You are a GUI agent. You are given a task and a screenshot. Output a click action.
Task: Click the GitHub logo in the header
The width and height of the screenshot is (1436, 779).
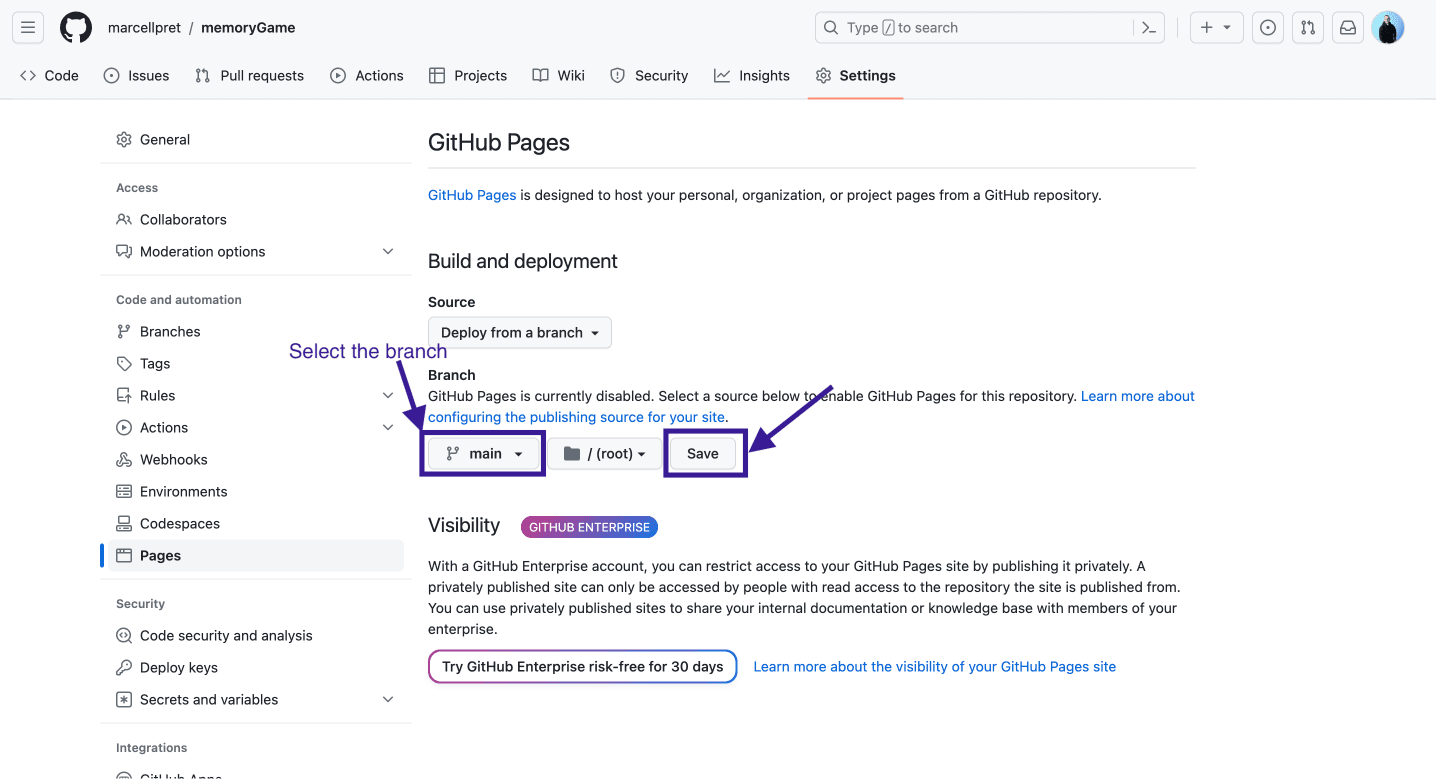tap(76, 27)
